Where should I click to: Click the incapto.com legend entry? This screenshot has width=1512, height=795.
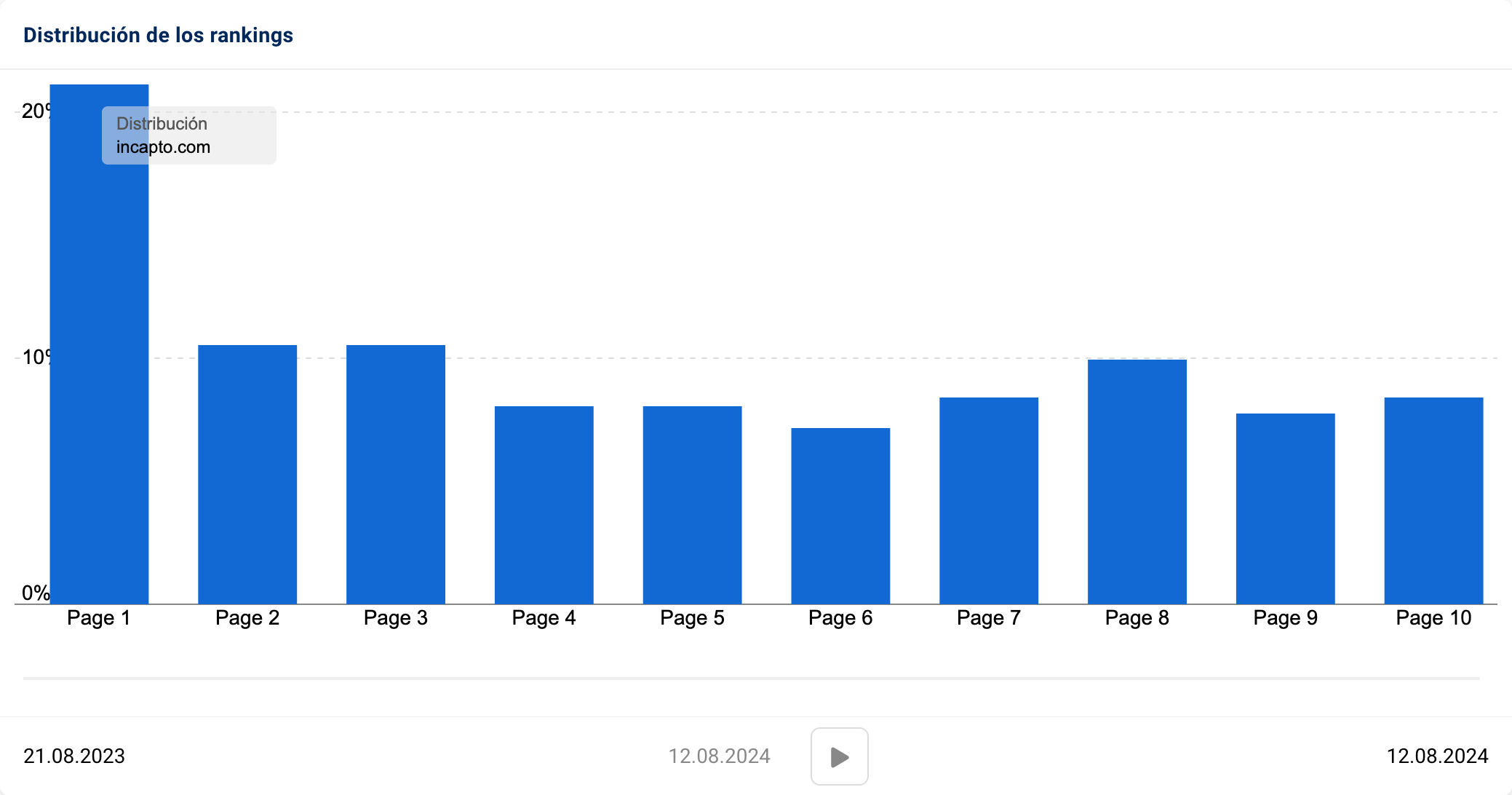click(x=163, y=147)
